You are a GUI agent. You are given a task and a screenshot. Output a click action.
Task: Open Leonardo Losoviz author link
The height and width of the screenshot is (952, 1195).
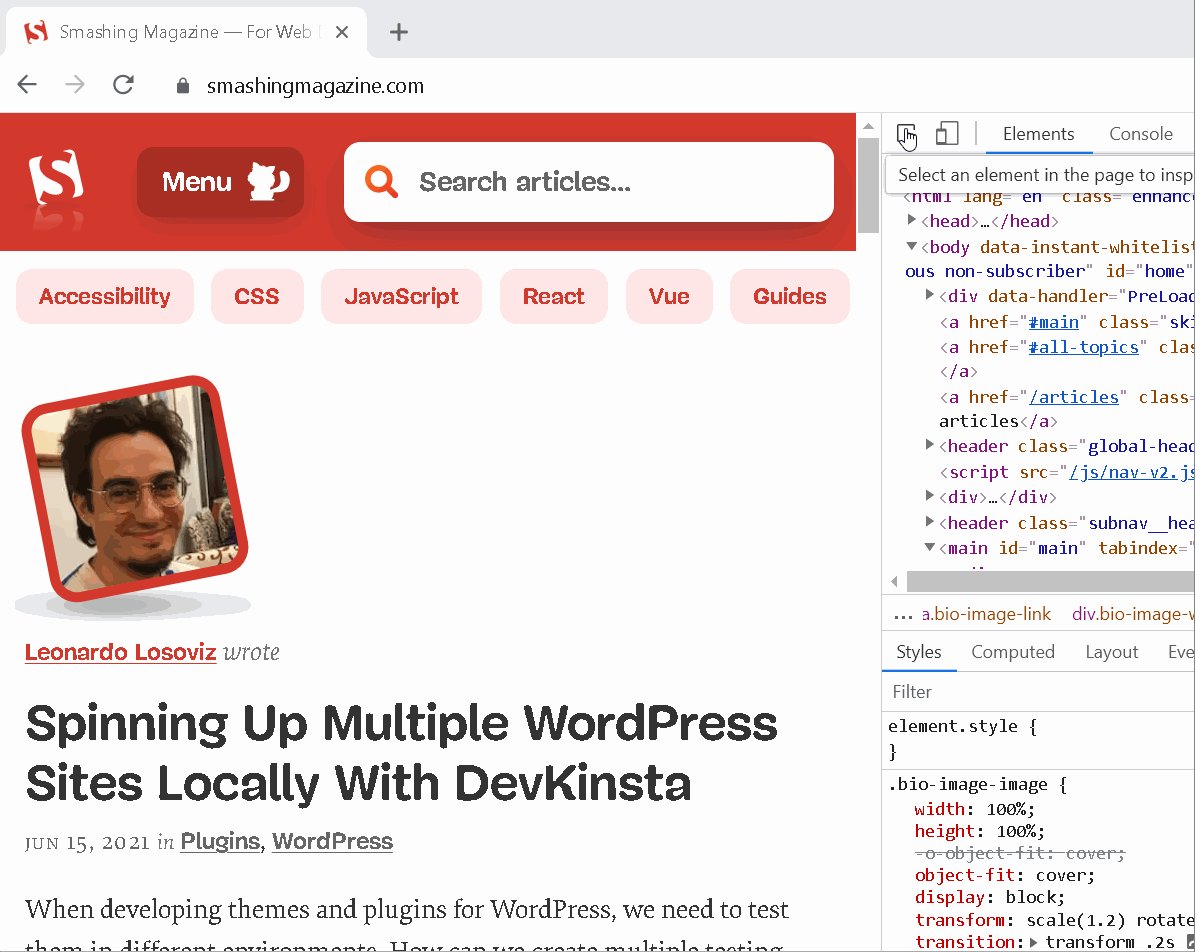click(x=120, y=652)
